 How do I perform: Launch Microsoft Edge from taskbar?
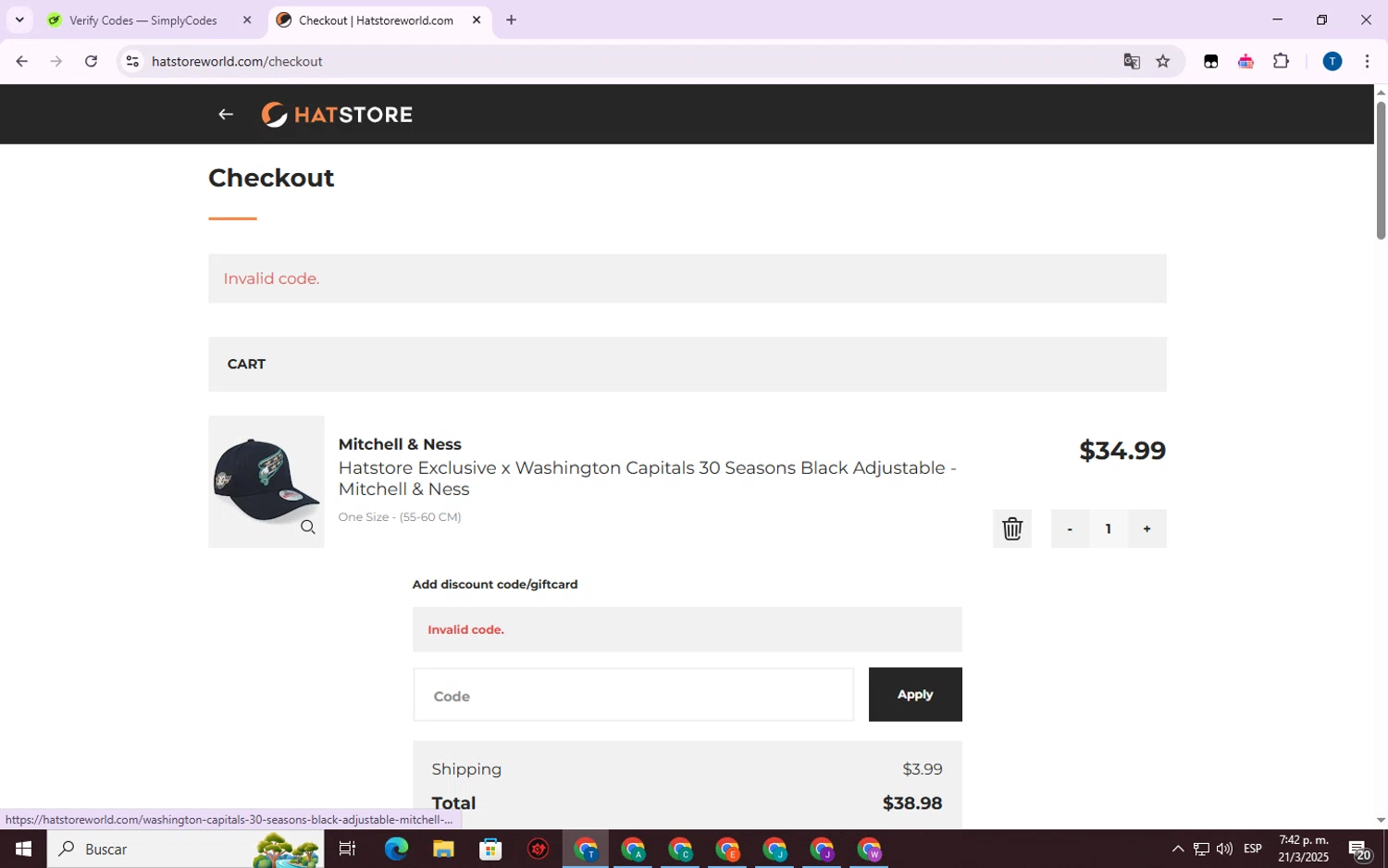[x=396, y=849]
